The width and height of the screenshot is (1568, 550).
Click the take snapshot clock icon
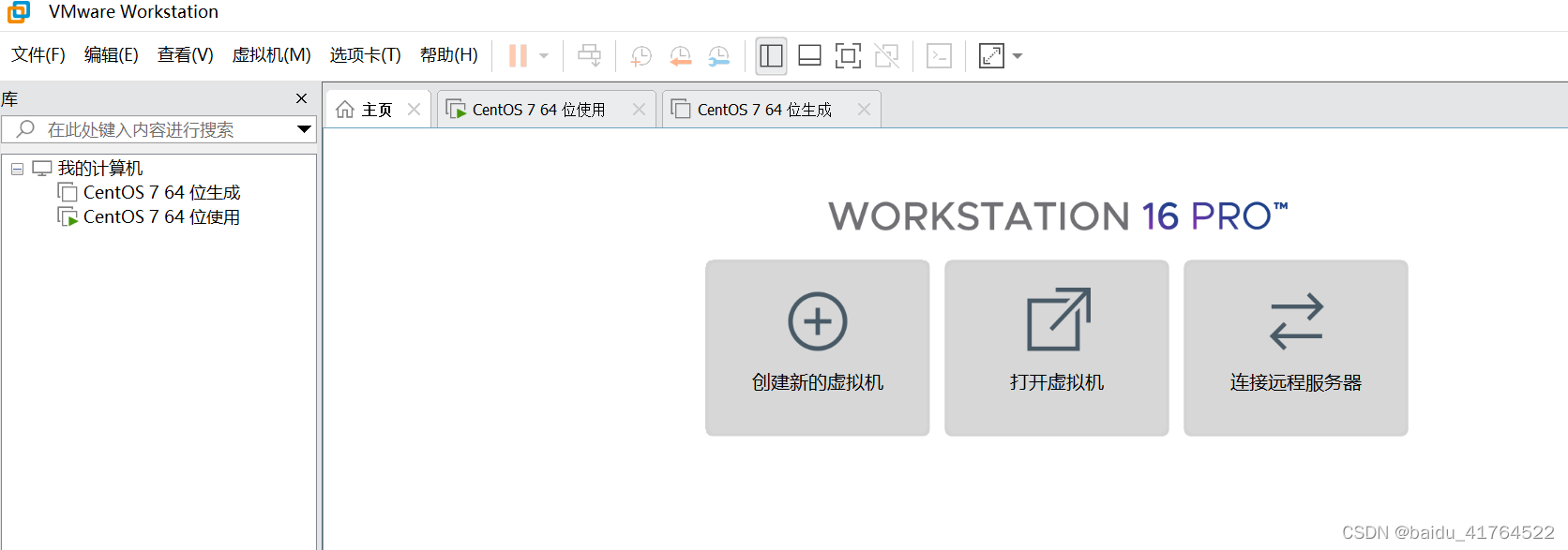pos(641,56)
